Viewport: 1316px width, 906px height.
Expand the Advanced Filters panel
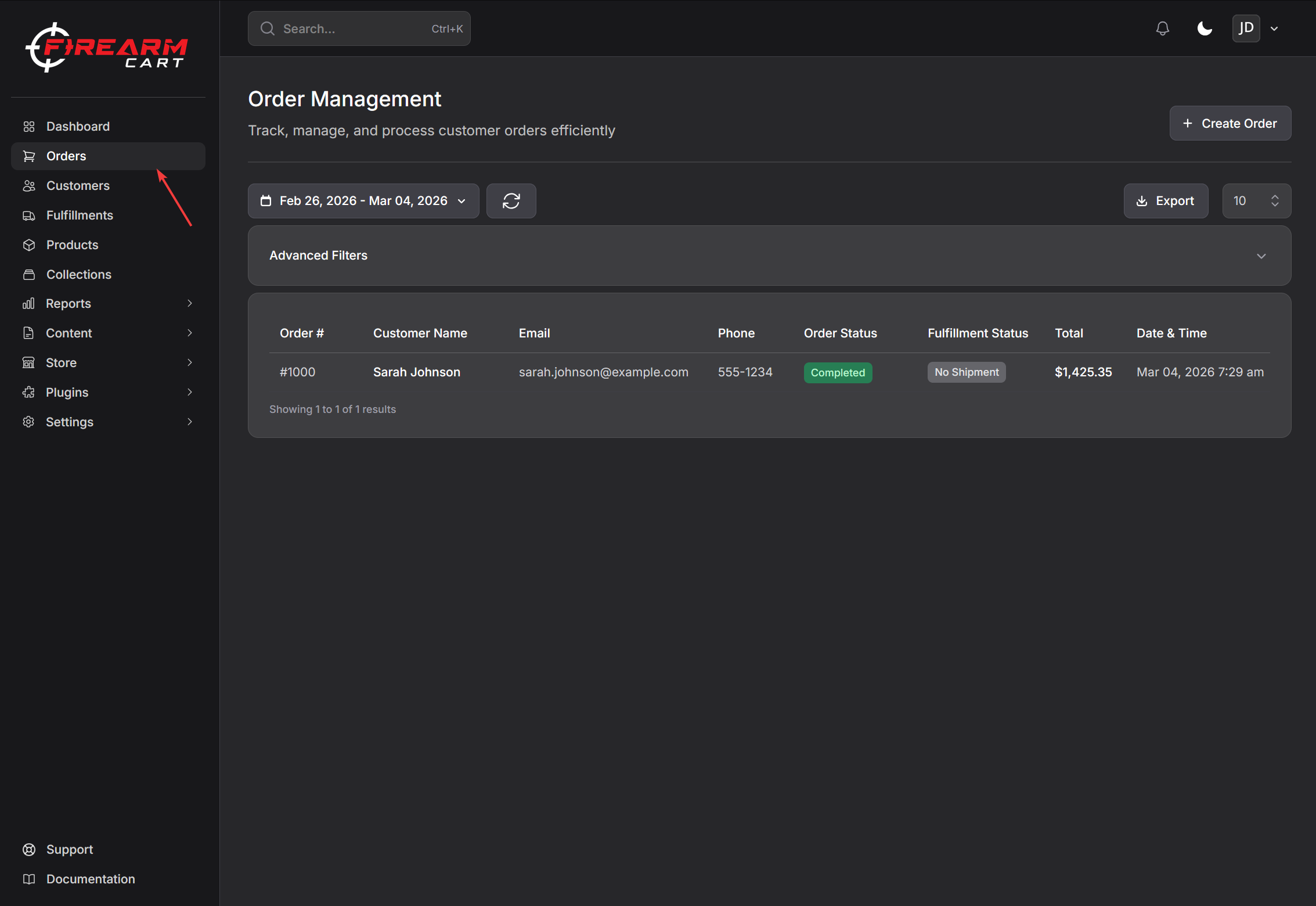pos(769,256)
